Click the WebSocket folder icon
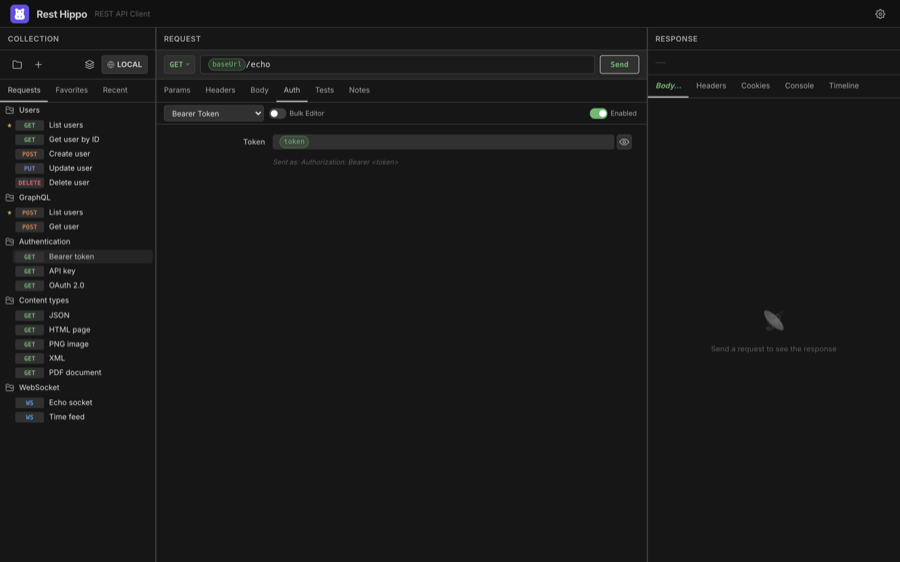This screenshot has height=562, width=900. (x=10, y=387)
